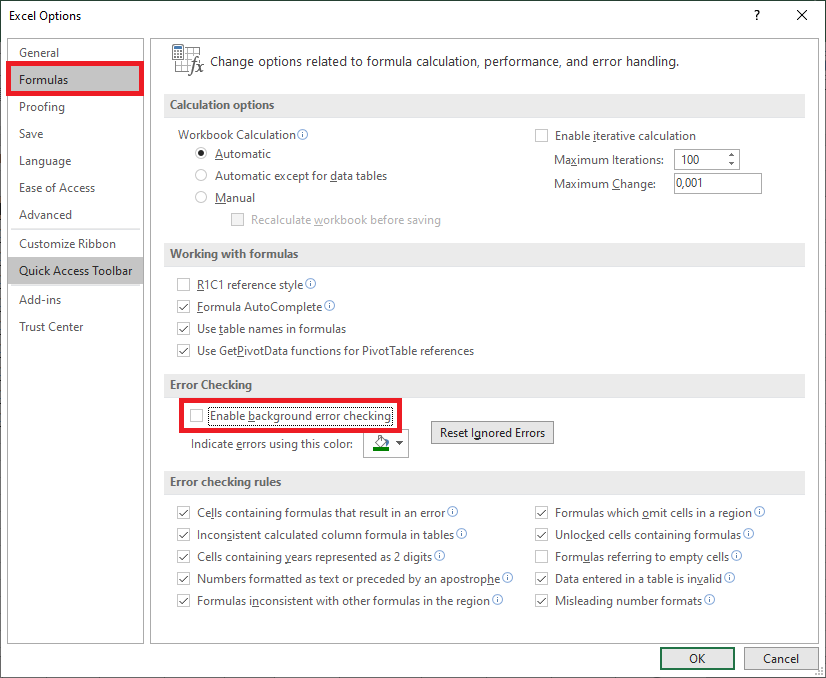Click info icon for misleading number formats
This screenshot has height=678, width=826.
710,600
